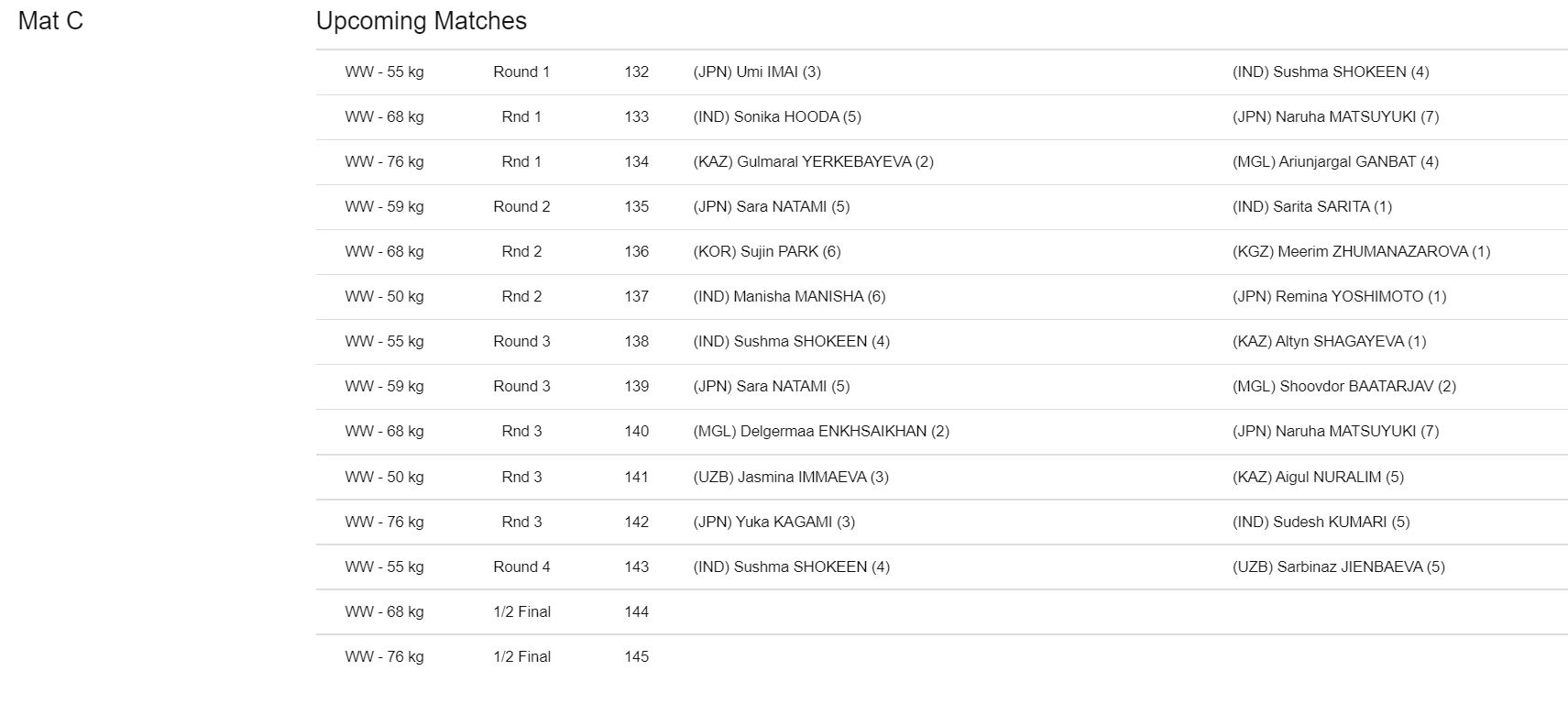Image resolution: width=1568 pixels, height=704 pixels.
Task: Select match 132 Umi IMAI row
Action: pyautogui.click(x=941, y=71)
